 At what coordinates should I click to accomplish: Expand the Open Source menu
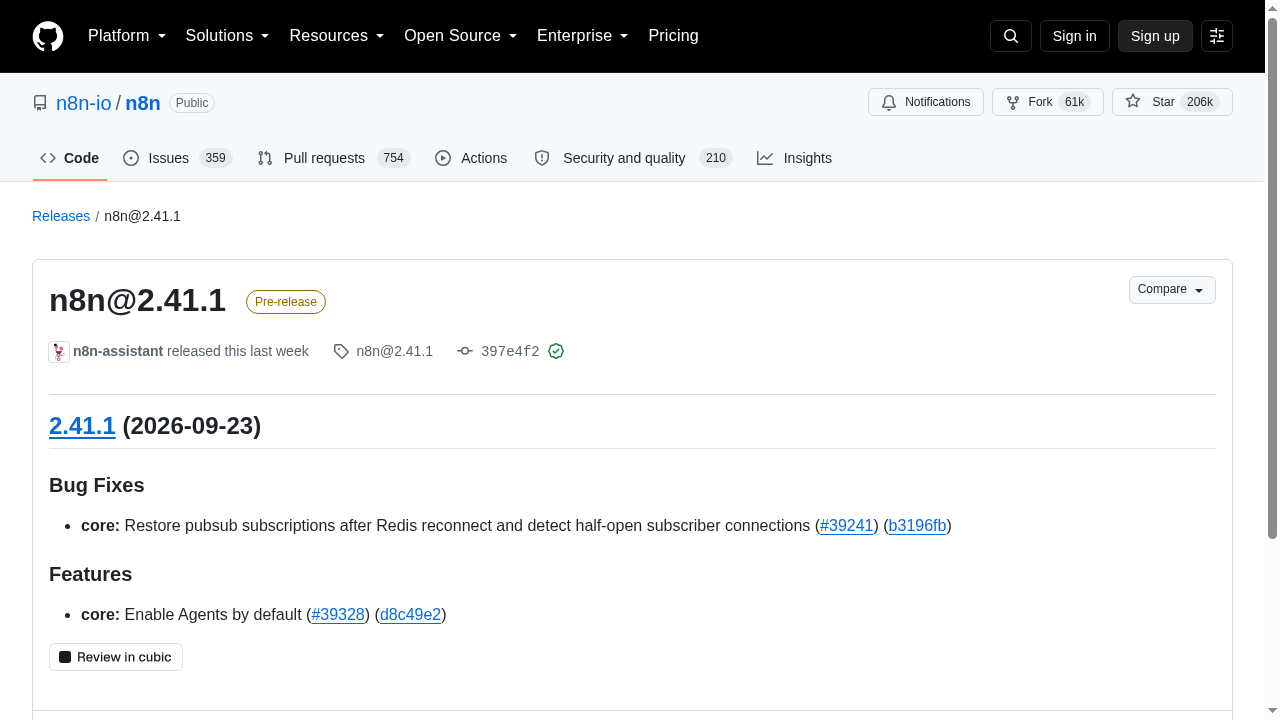point(461,36)
